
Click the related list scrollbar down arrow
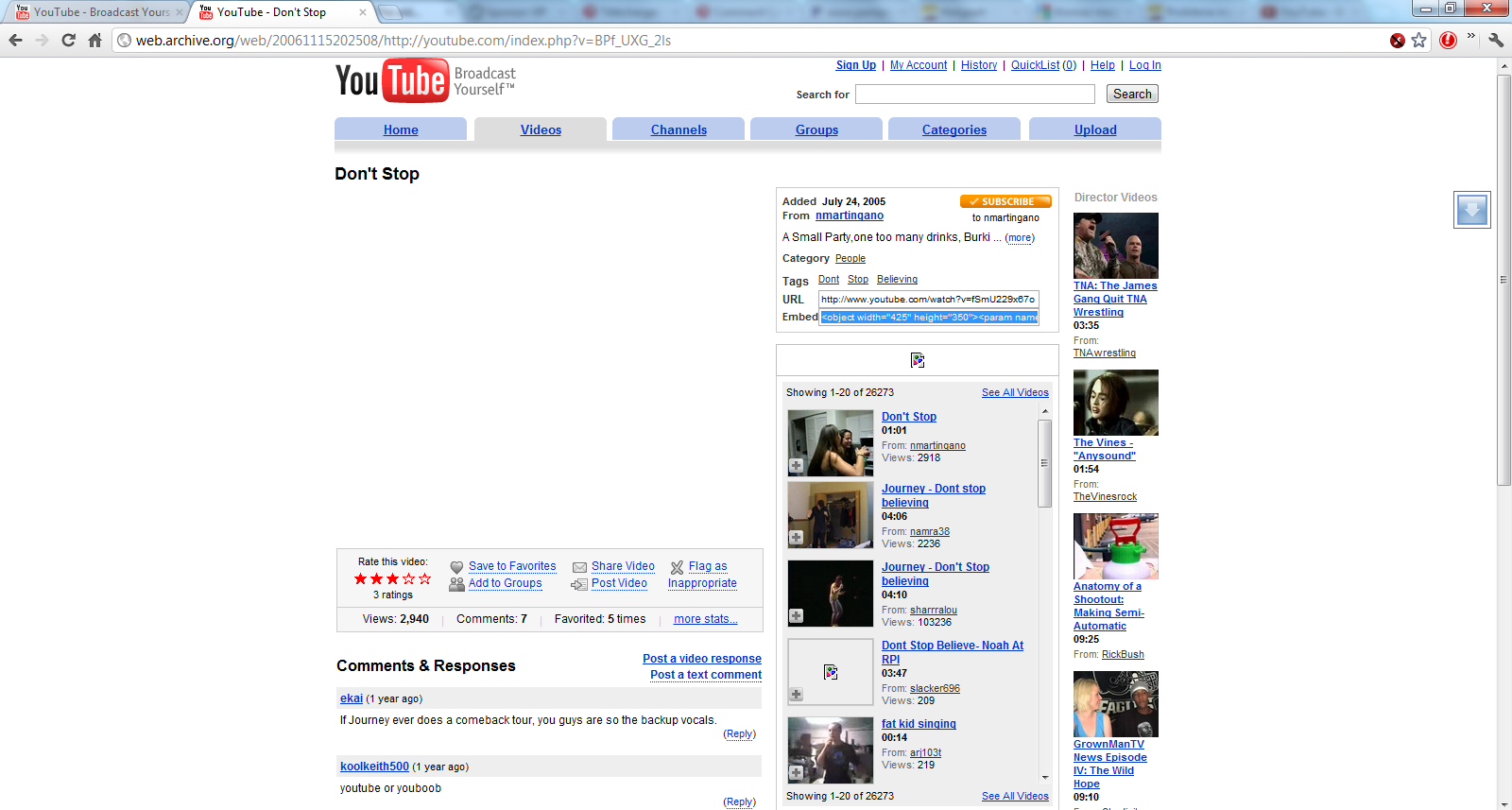[1044, 777]
